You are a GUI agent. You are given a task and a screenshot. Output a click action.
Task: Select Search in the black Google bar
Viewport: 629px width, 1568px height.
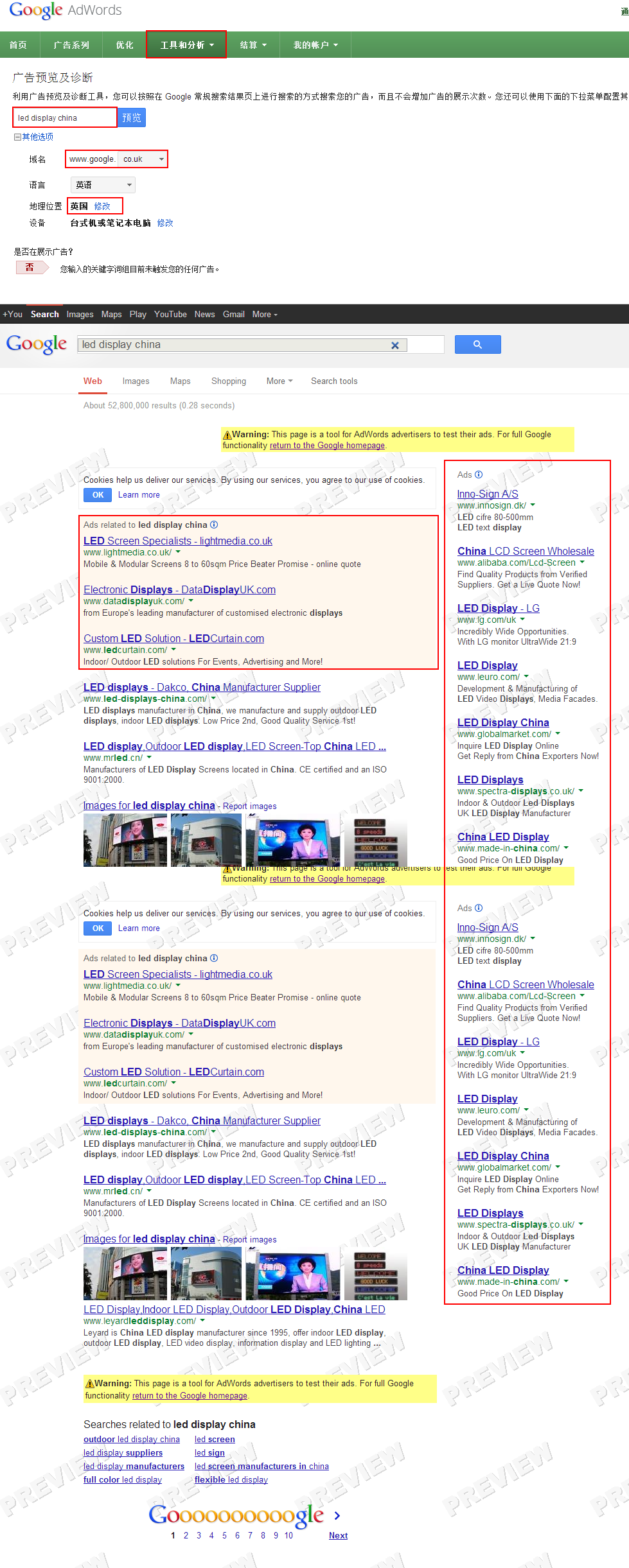(x=44, y=314)
